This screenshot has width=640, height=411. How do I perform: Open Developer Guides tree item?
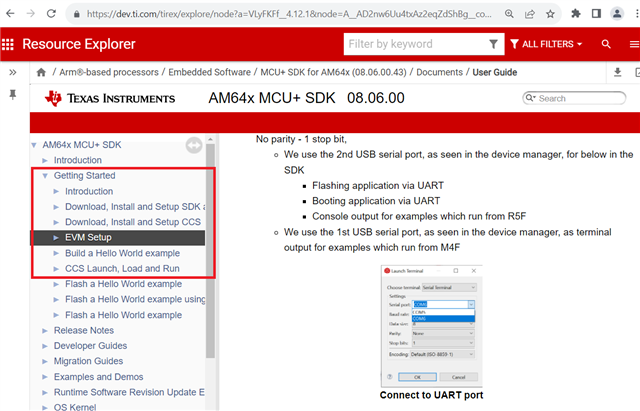tap(90, 346)
